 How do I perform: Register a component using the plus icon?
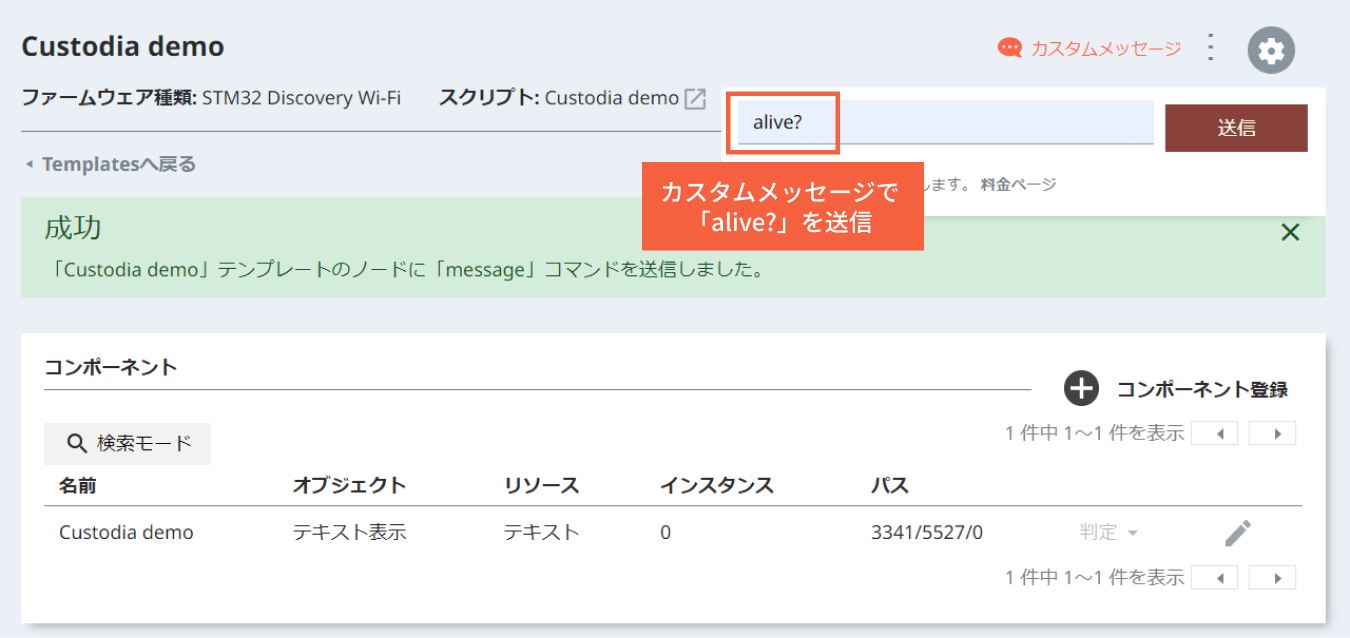(x=1081, y=389)
